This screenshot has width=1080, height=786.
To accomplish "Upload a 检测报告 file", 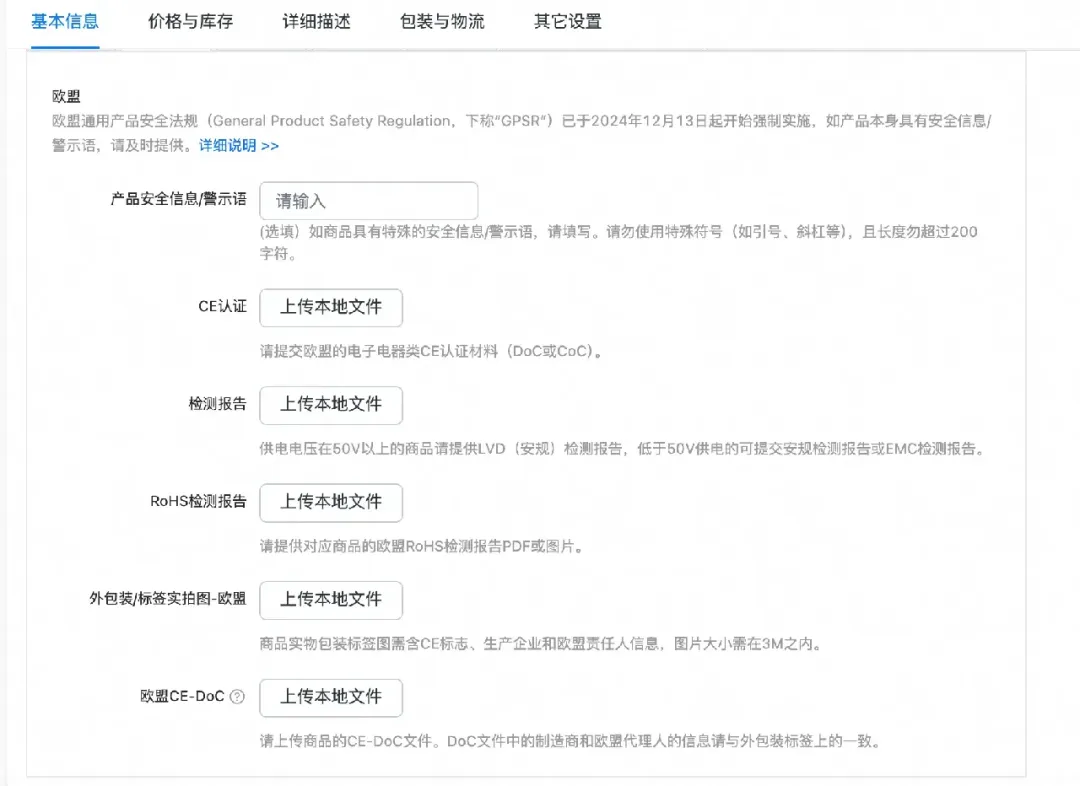I will pyautogui.click(x=330, y=405).
